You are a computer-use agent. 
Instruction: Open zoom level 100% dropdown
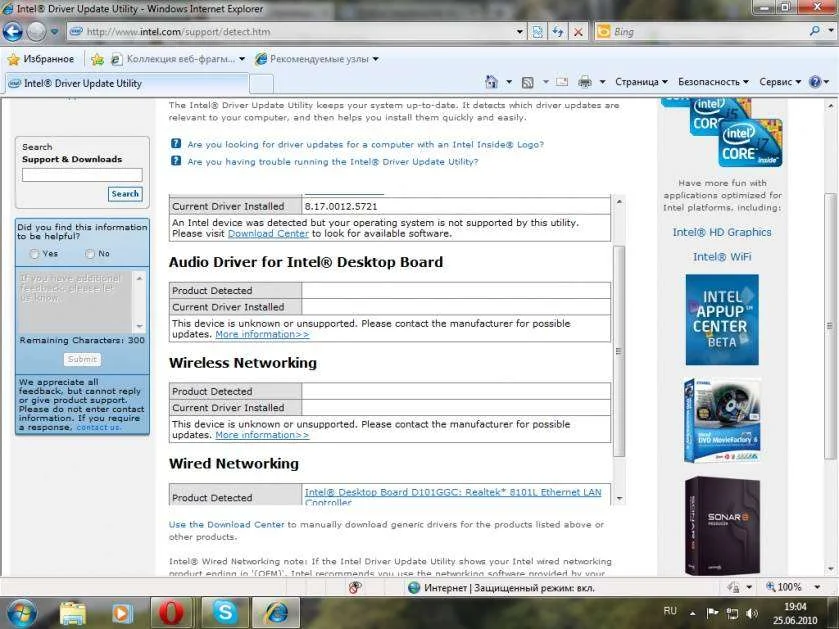coord(817,587)
